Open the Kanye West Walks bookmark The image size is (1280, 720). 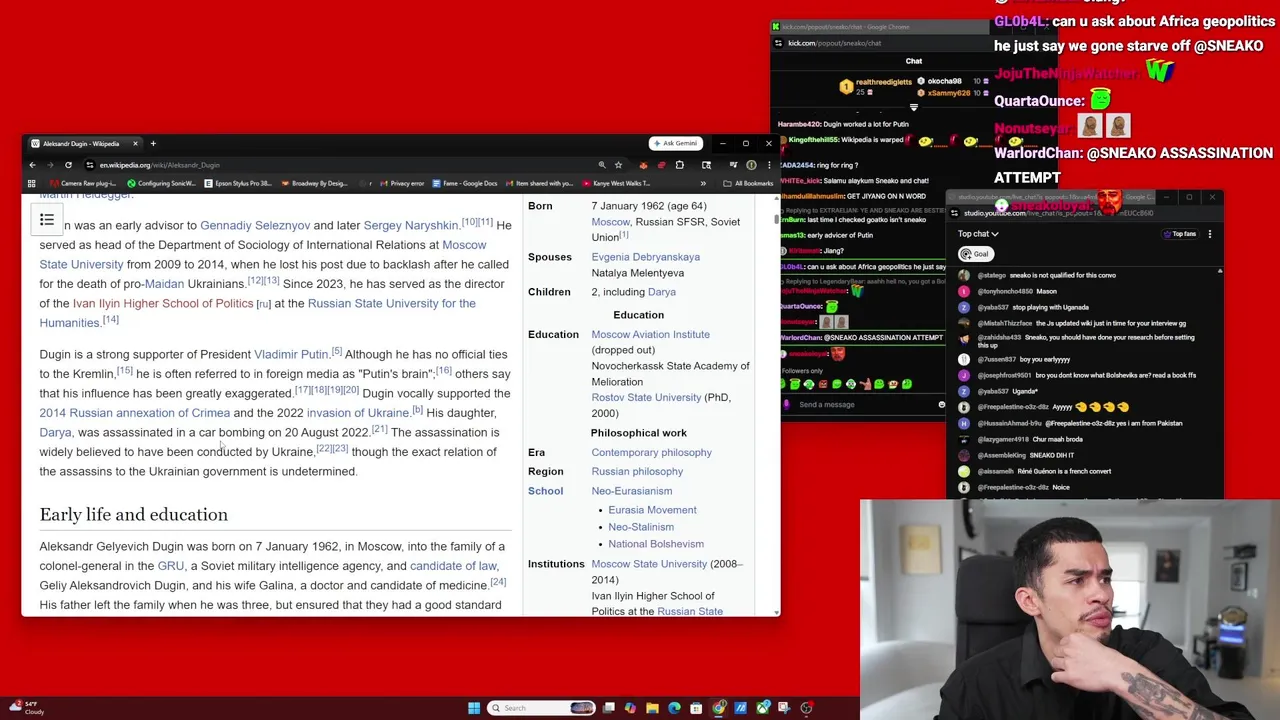[x=617, y=183]
